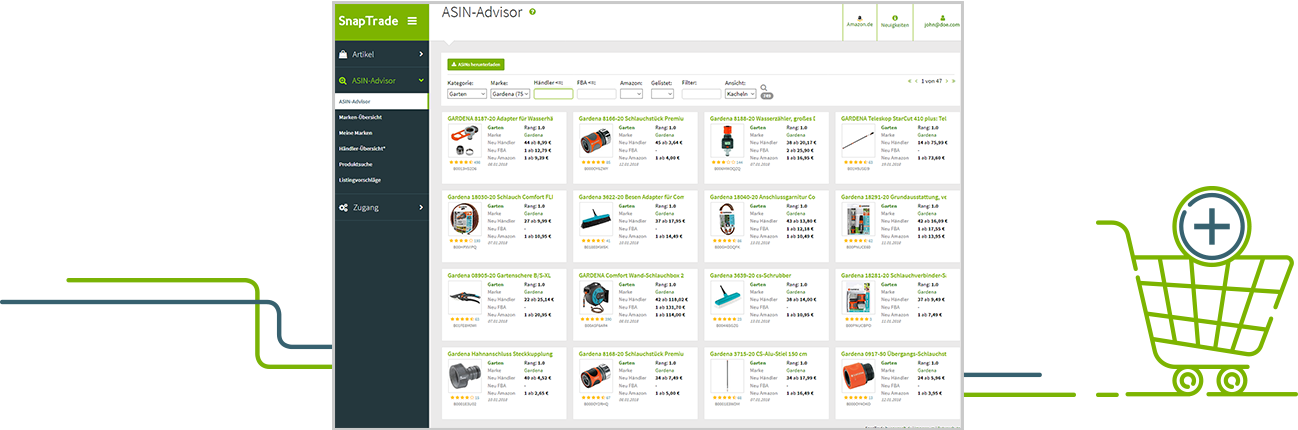This screenshot has height=430, width=1298.
Task: Open john@doe.com user account
Action: [x=941, y=21]
